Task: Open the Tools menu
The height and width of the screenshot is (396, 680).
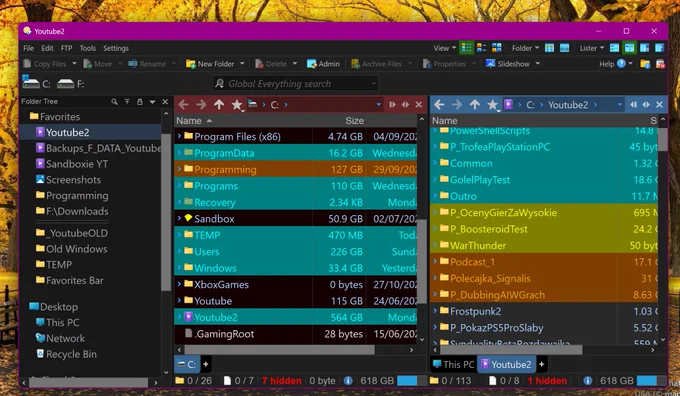Action: (88, 48)
